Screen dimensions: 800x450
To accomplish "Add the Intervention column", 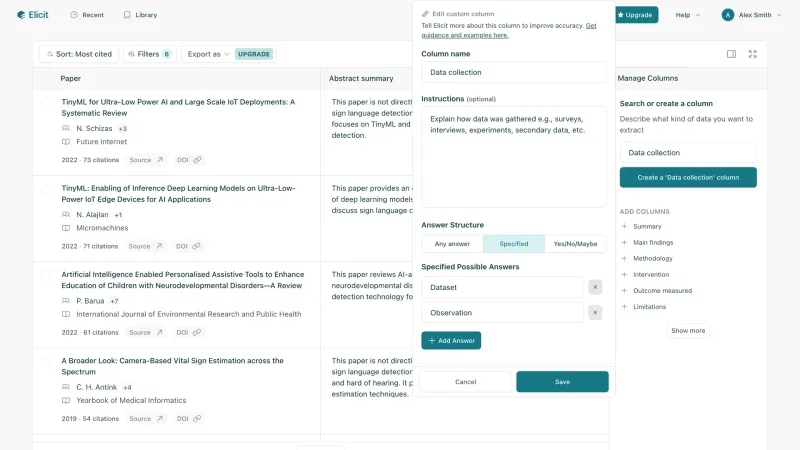I will click(645, 274).
